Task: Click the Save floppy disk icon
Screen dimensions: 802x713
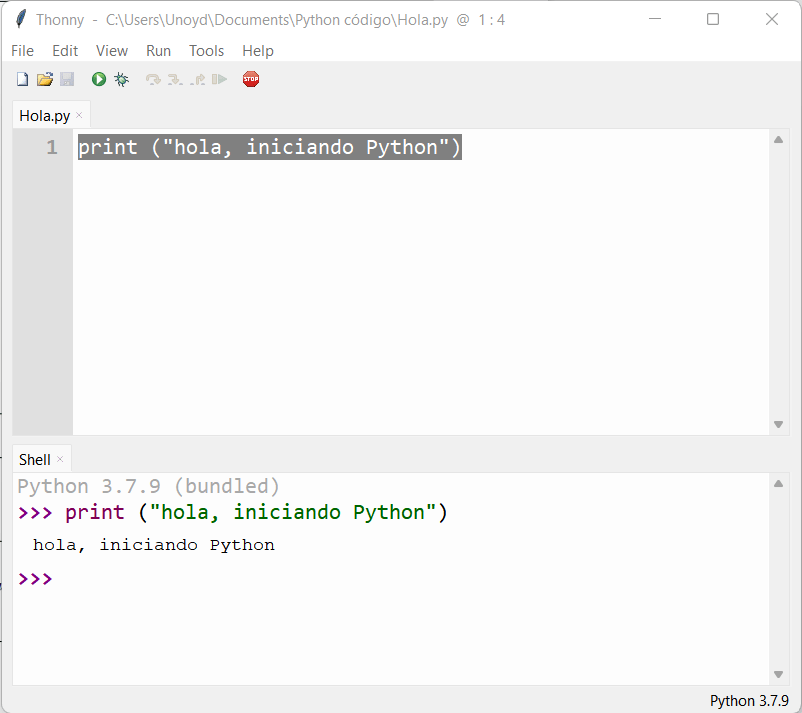Action: point(67,79)
